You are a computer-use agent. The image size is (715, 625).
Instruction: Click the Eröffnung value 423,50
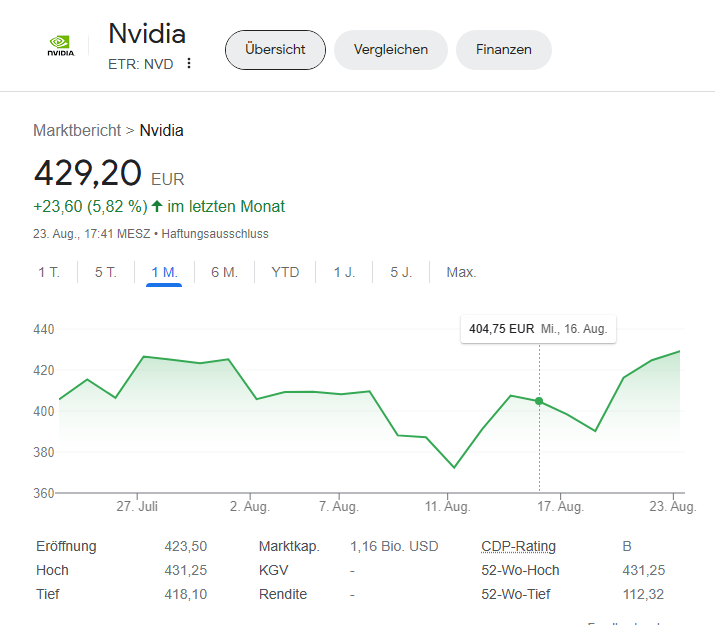[186, 546]
